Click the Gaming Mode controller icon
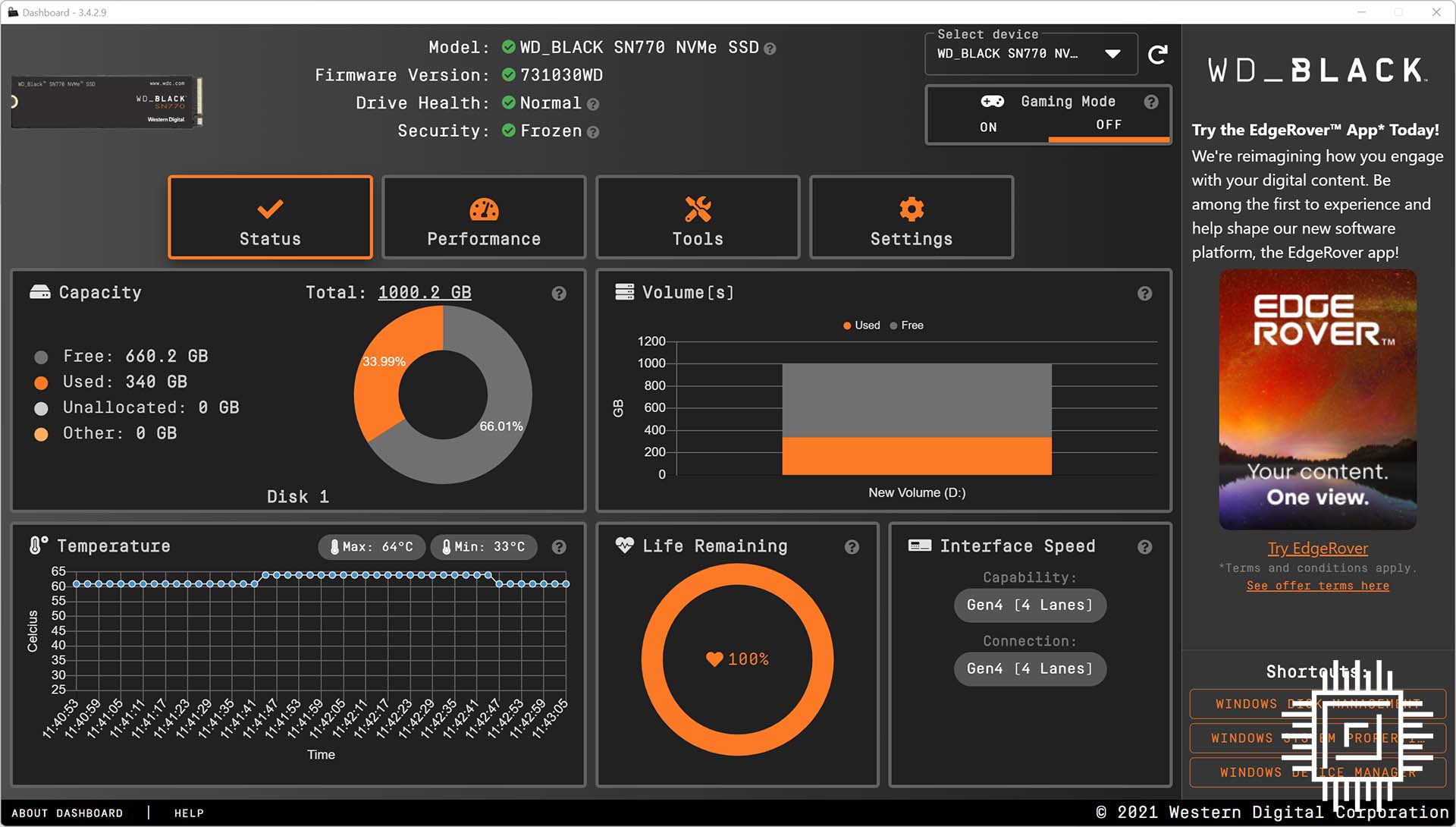Viewport: 1456px width, 827px height. (x=992, y=101)
